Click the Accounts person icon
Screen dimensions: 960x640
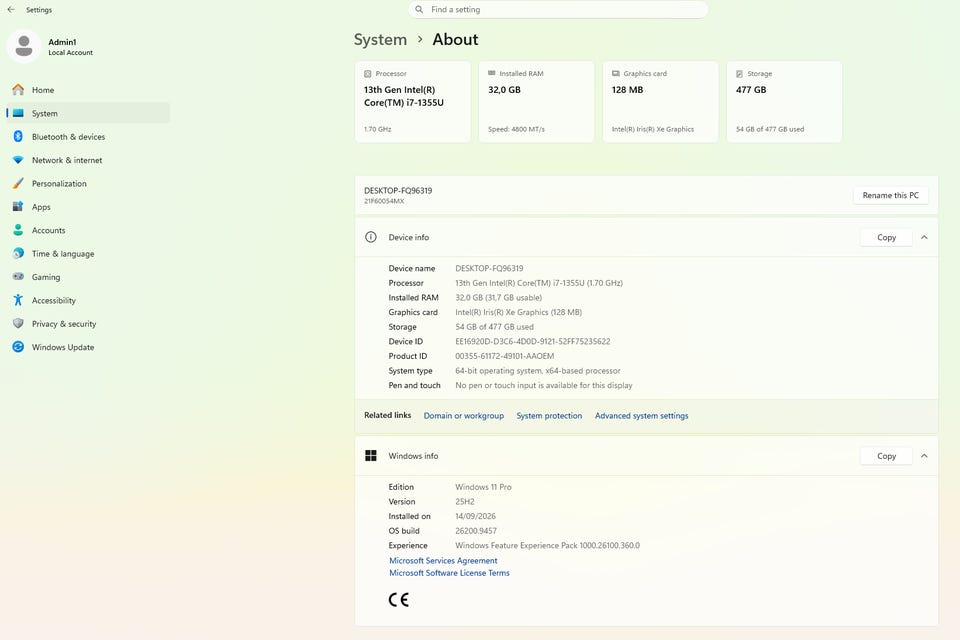pyautogui.click(x=18, y=230)
